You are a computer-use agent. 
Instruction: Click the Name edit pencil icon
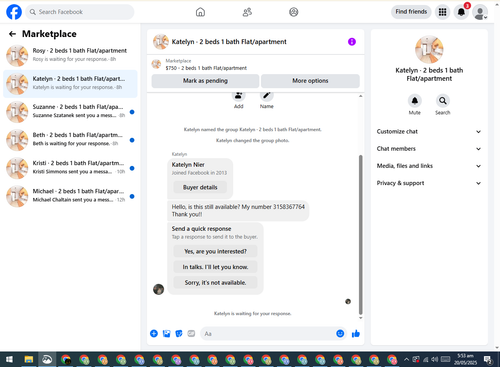point(267,96)
